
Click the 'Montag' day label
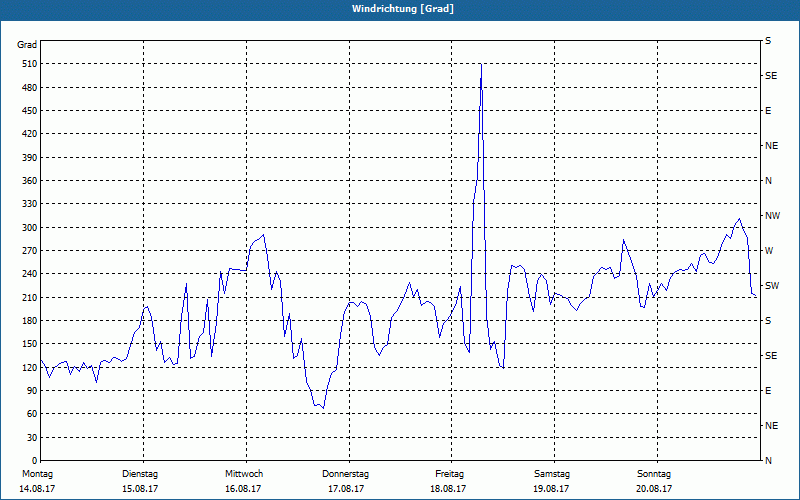(38, 474)
